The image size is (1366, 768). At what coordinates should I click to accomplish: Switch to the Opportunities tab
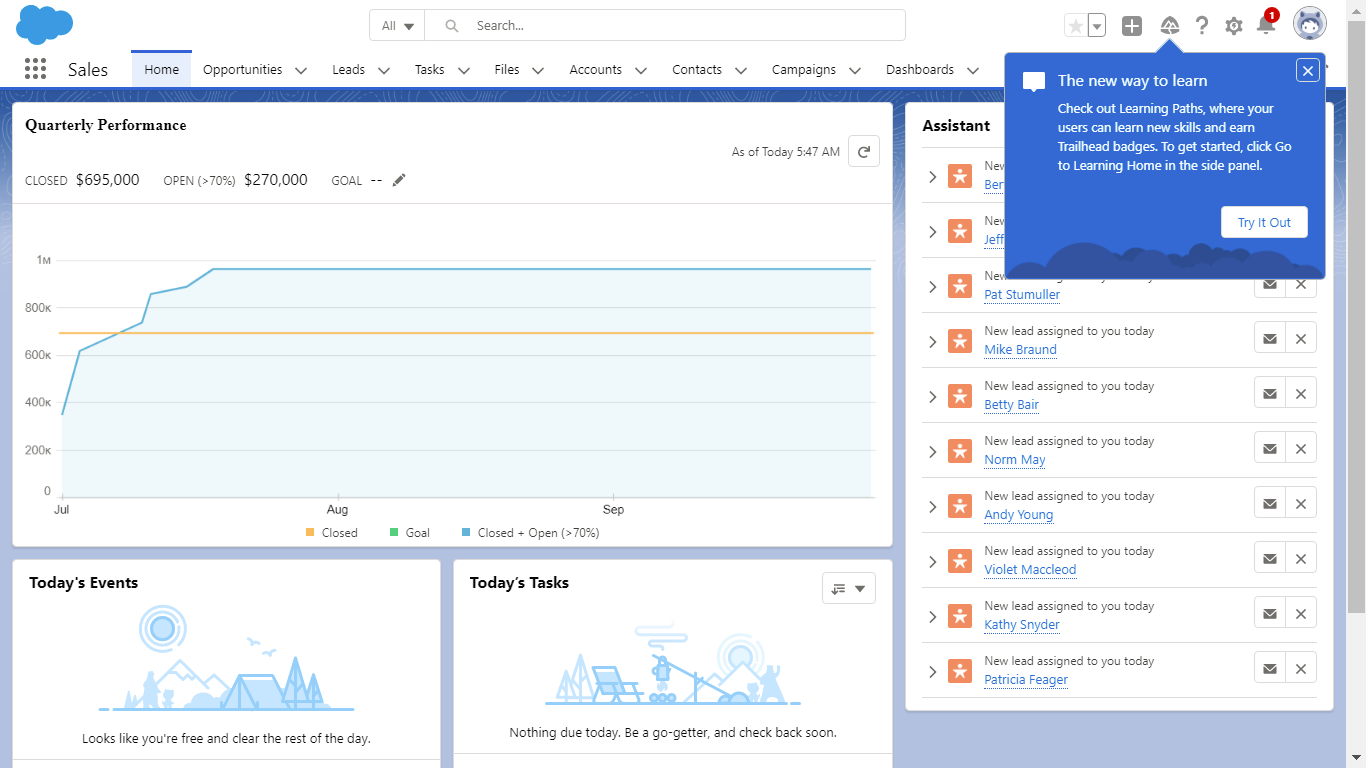(x=243, y=70)
